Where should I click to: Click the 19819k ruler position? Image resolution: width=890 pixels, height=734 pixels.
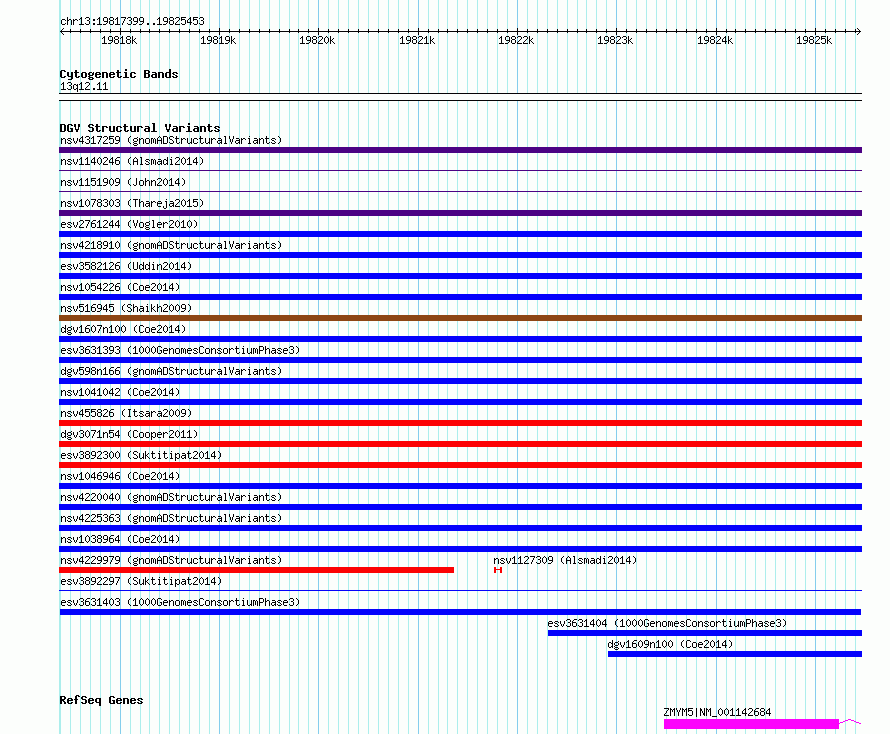click(x=218, y=40)
